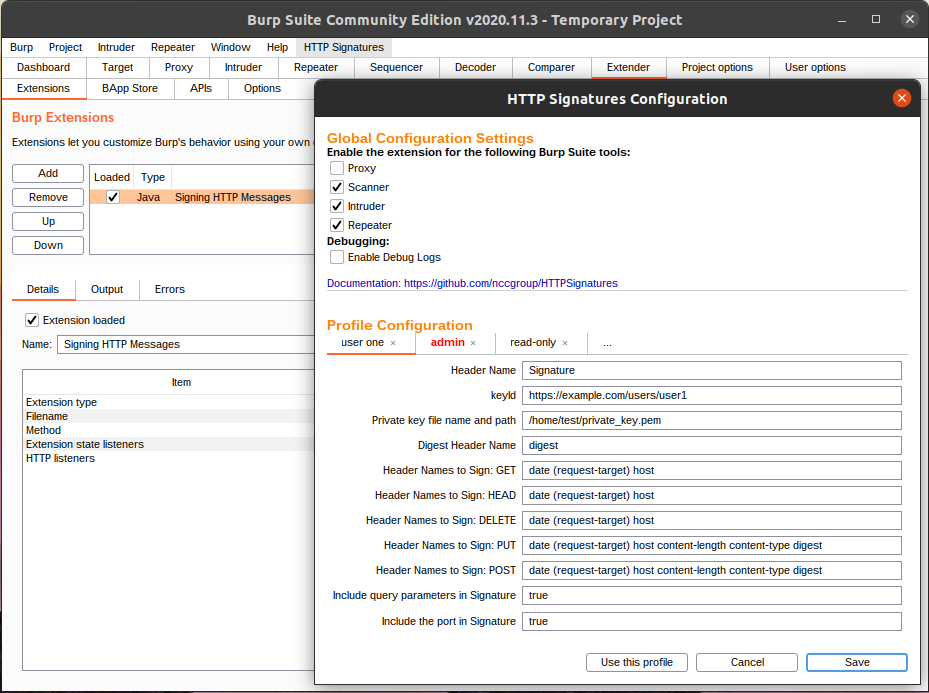Uncheck the Intruder tool checkbox
Viewport: 929px width, 693px height.
pyautogui.click(x=337, y=206)
